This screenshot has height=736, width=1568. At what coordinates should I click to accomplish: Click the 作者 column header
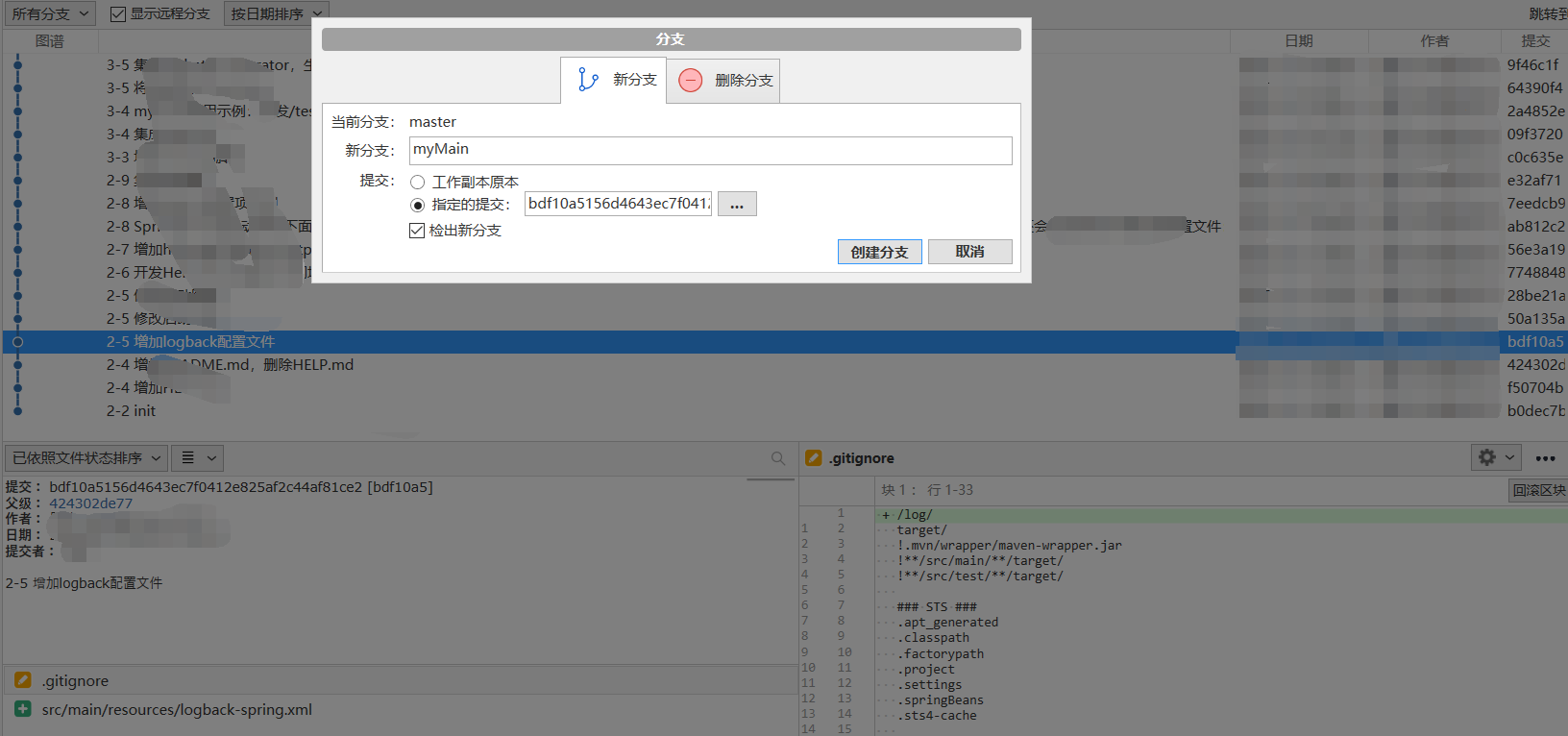pyautogui.click(x=1434, y=40)
